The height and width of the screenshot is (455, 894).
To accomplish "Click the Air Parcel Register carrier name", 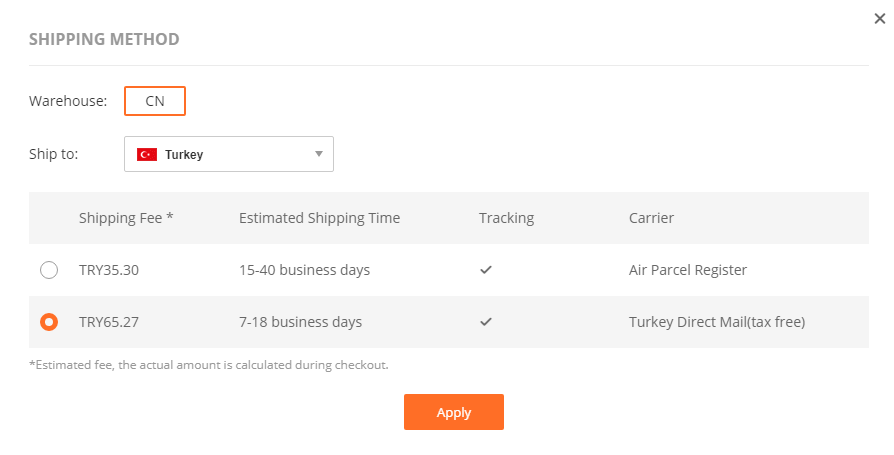I will pyautogui.click(x=688, y=270).
